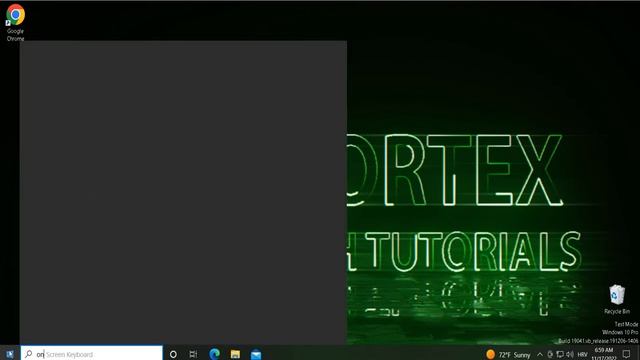Switch input language via HRV indicator
The width and height of the screenshot is (640, 360).
[x=582, y=354]
